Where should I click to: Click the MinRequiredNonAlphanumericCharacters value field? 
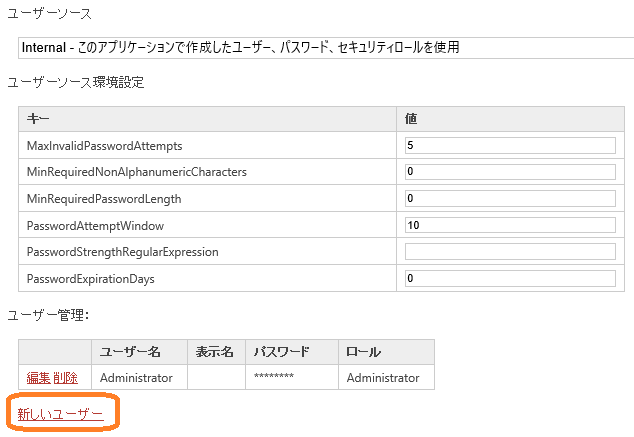[510, 172]
